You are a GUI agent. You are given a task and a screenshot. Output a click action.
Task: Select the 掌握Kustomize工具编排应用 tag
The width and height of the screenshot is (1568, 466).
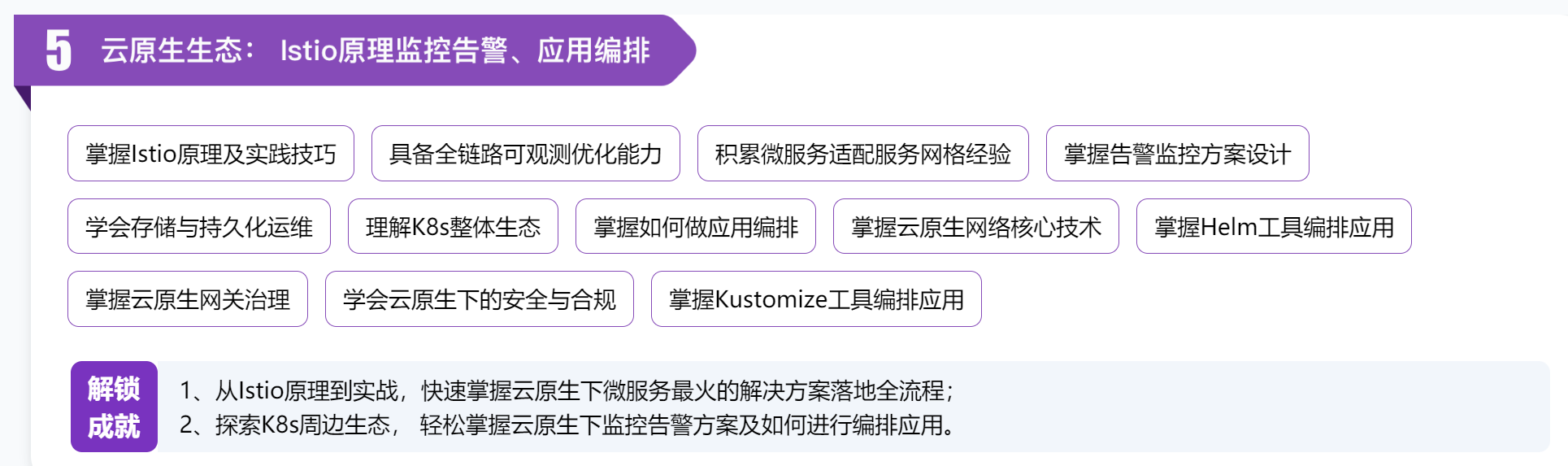coord(816,299)
